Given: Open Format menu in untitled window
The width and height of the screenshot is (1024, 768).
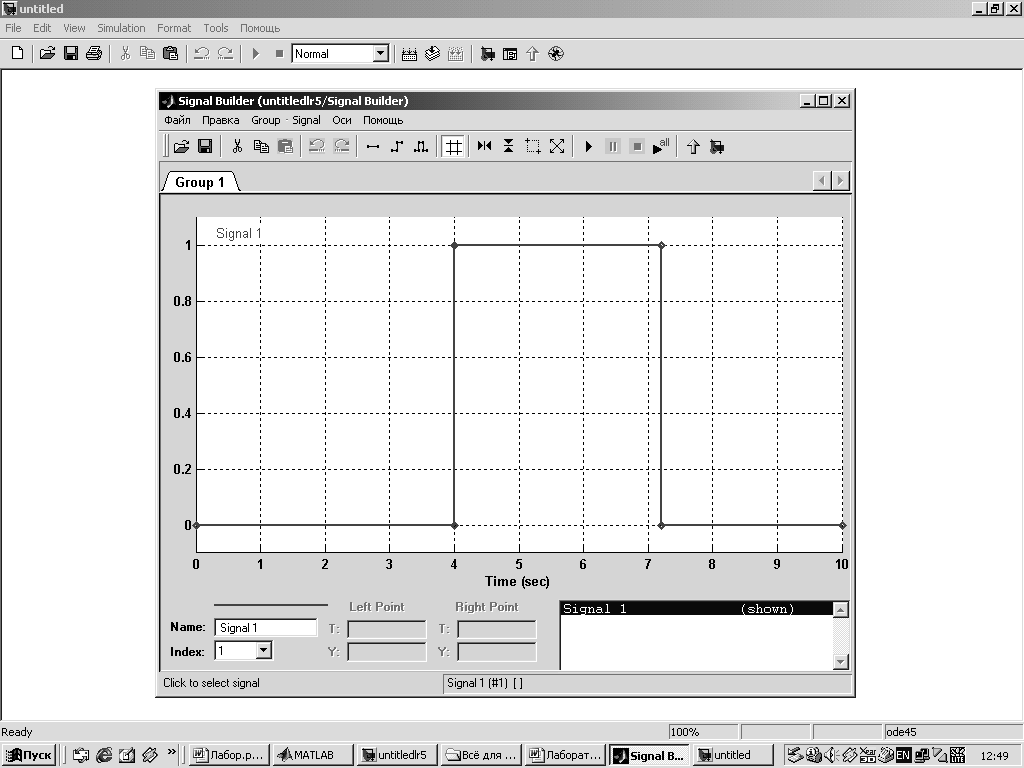Looking at the screenshot, I should [174, 28].
